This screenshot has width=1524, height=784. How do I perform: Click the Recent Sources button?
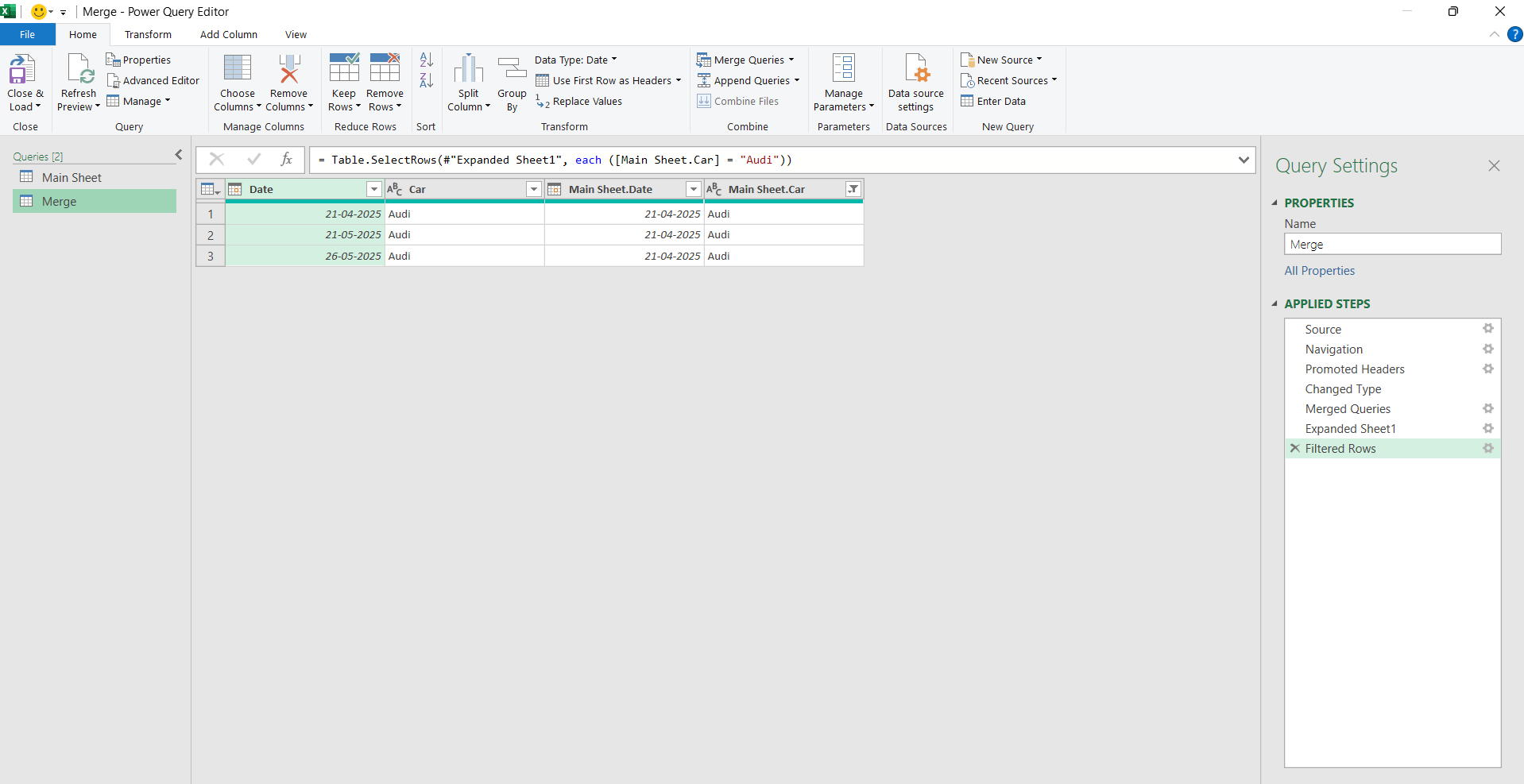[x=1009, y=80]
